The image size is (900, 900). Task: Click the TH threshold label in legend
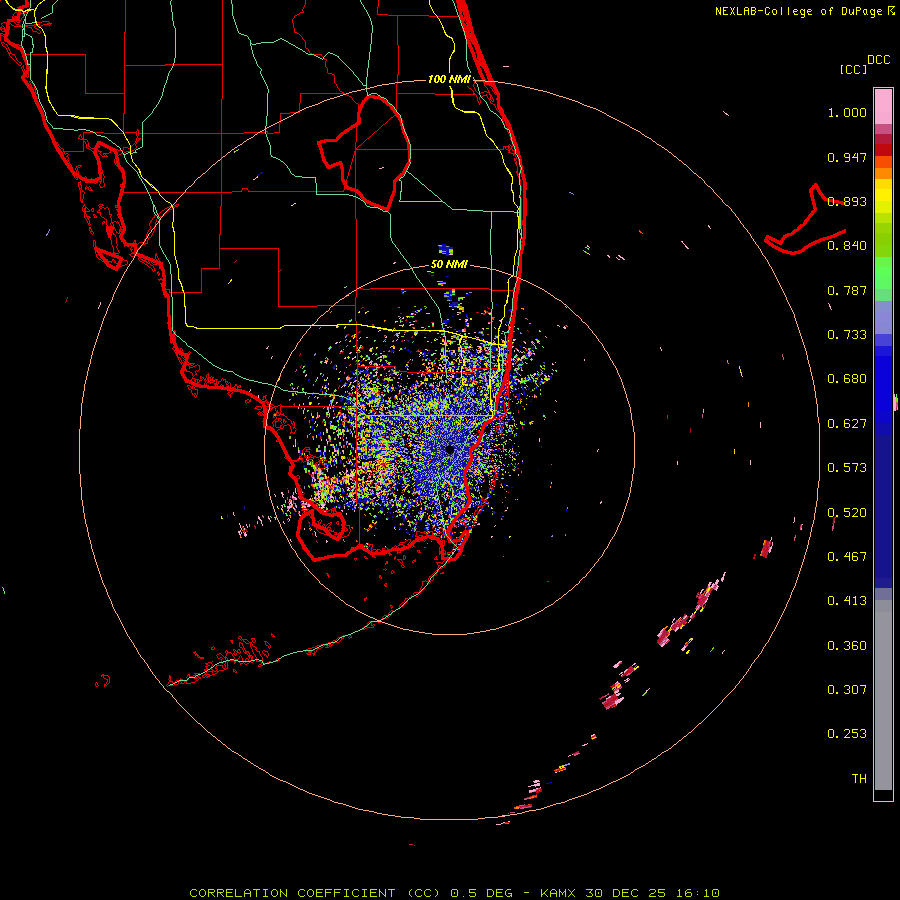tap(859, 779)
